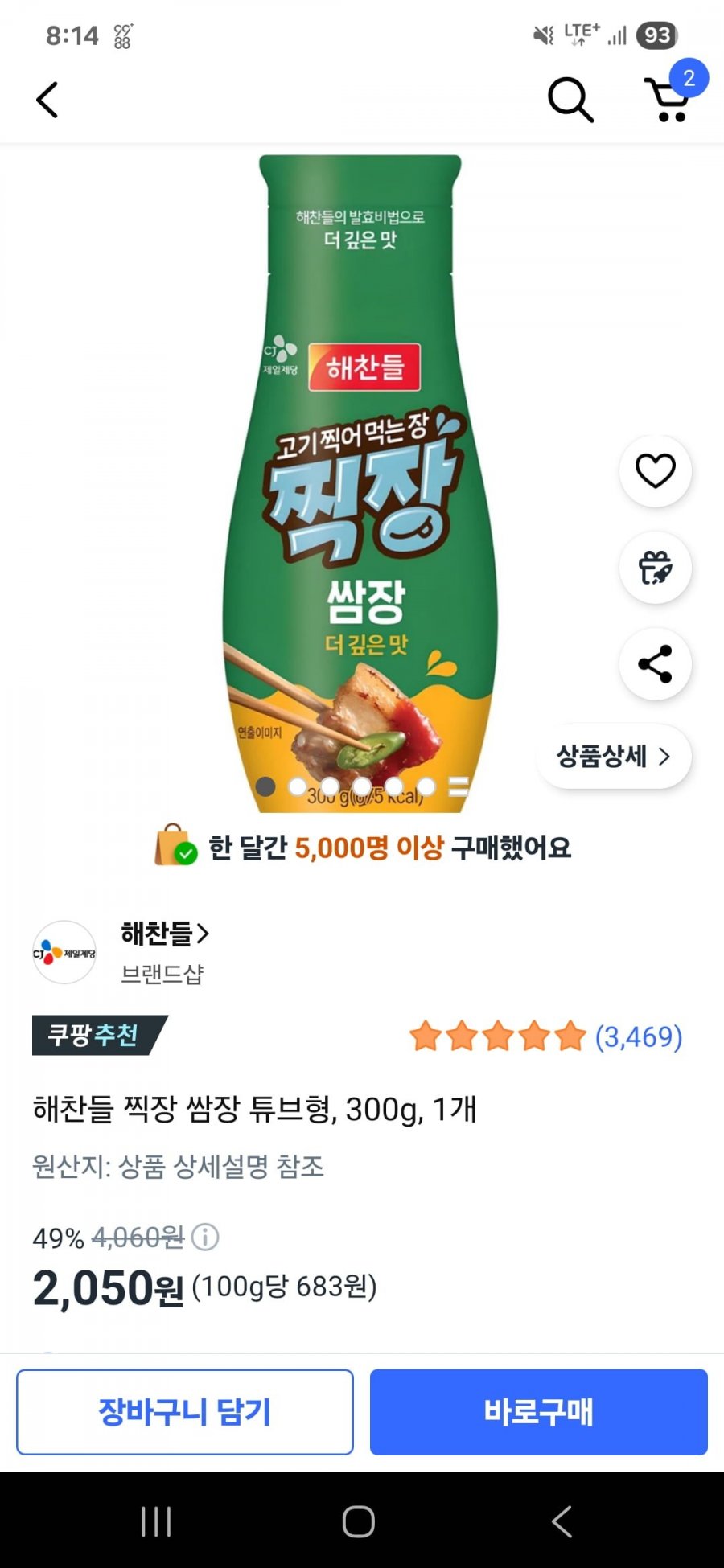The image size is (724, 1568).
Task: Tap the back arrow at top left
Action: pyautogui.click(x=47, y=101)
